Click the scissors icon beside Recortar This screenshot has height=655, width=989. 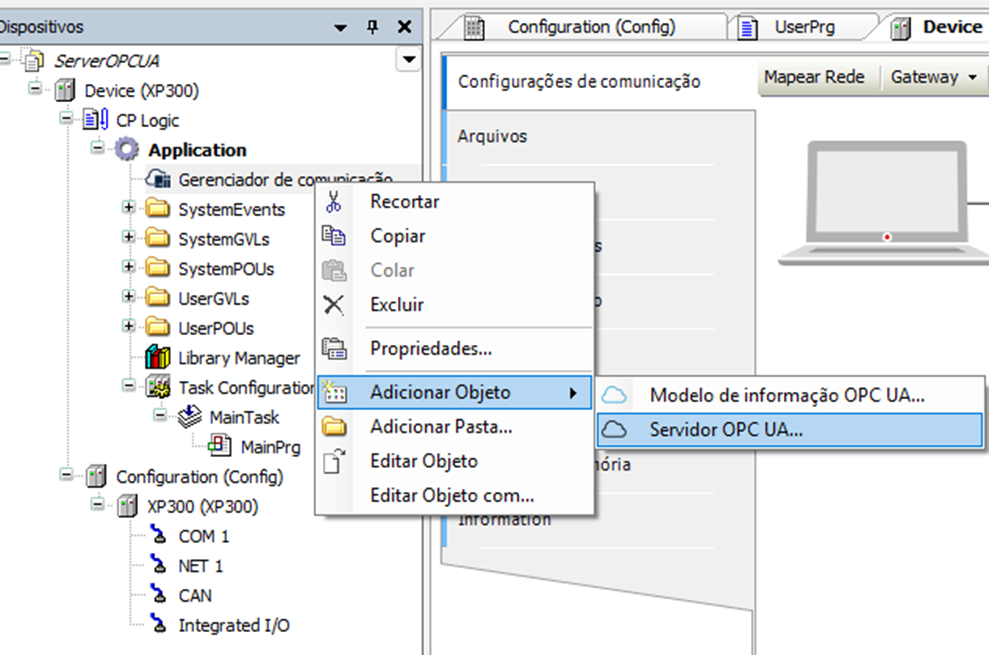[334, 201]
